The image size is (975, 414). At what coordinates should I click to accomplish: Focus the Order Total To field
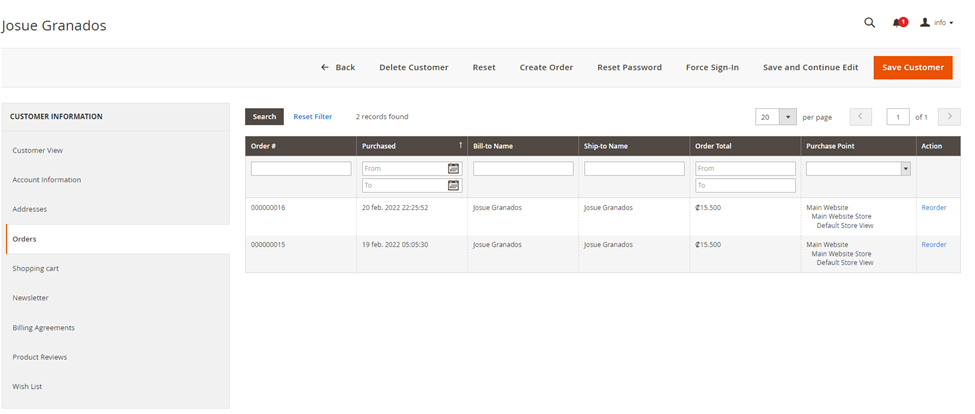click(745, 185)
